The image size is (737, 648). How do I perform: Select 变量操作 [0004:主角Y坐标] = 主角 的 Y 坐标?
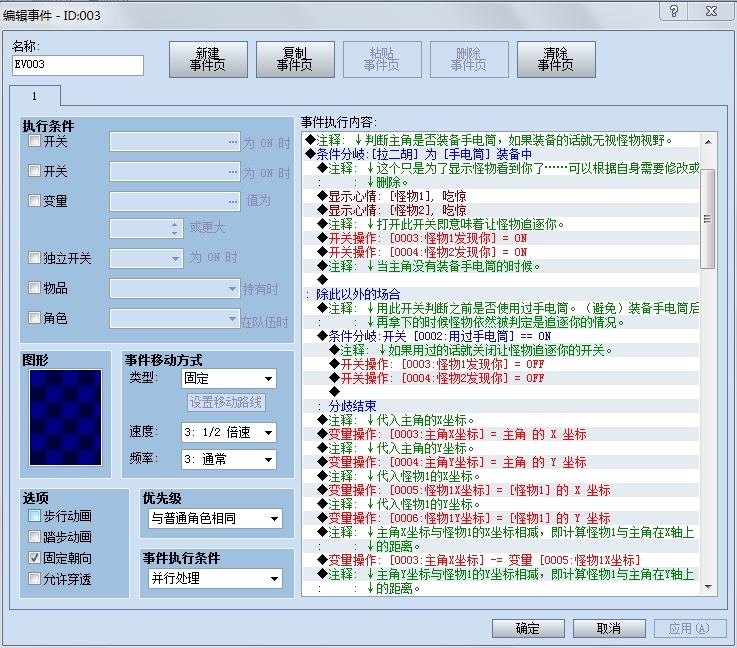(501, 462)
